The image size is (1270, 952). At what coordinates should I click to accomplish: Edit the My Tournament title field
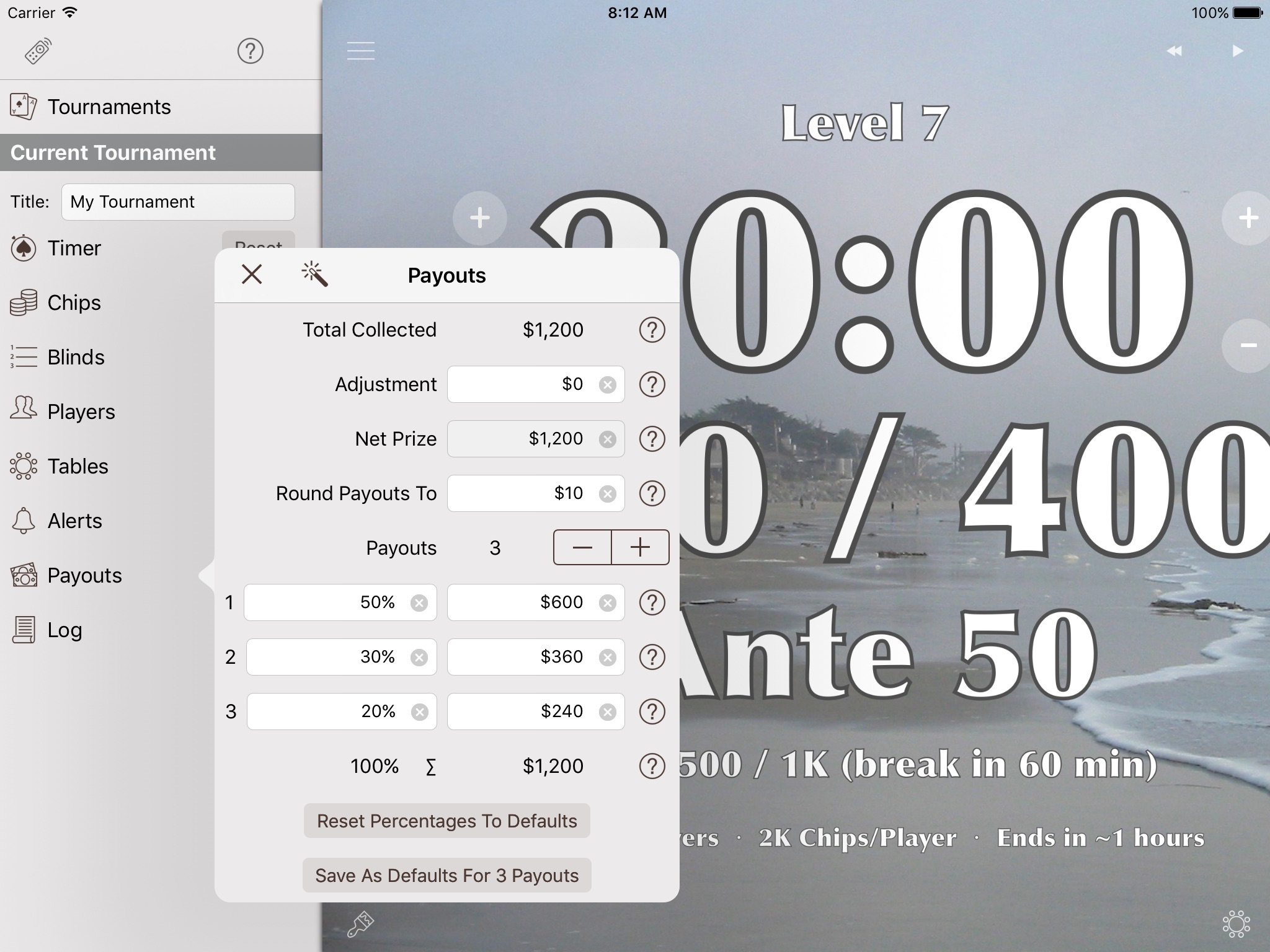point(178,202)
